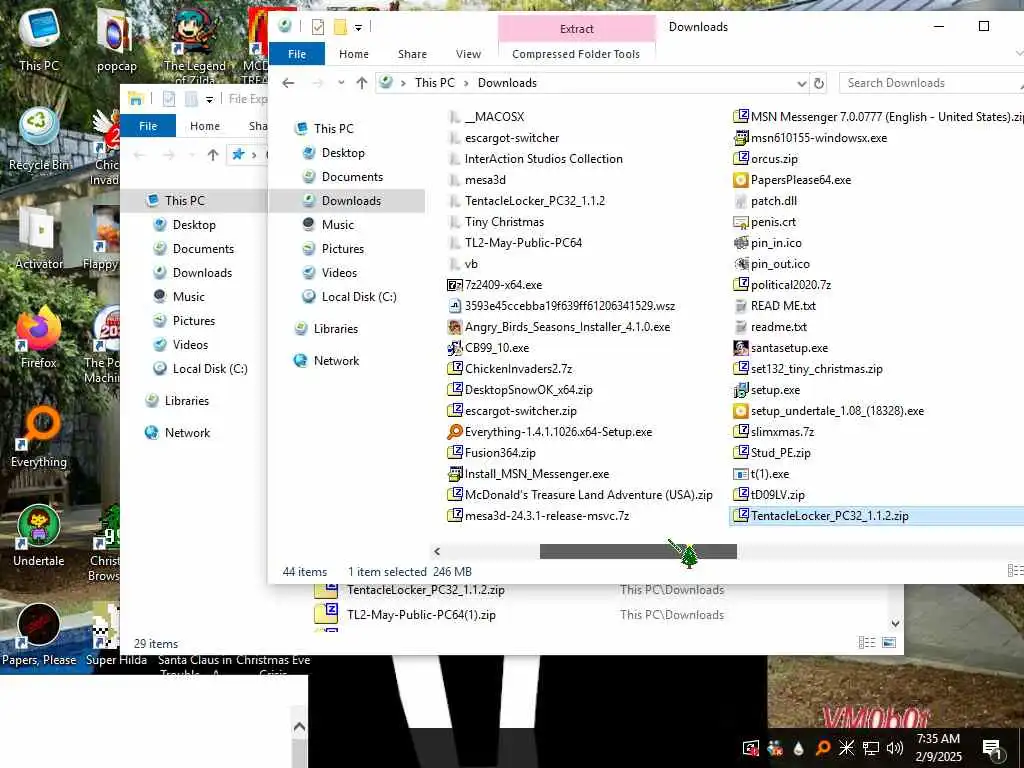This screenshot has height=768, width=1024.
Task: Select the CB99_10.exe file
Action: coord(488,348)
